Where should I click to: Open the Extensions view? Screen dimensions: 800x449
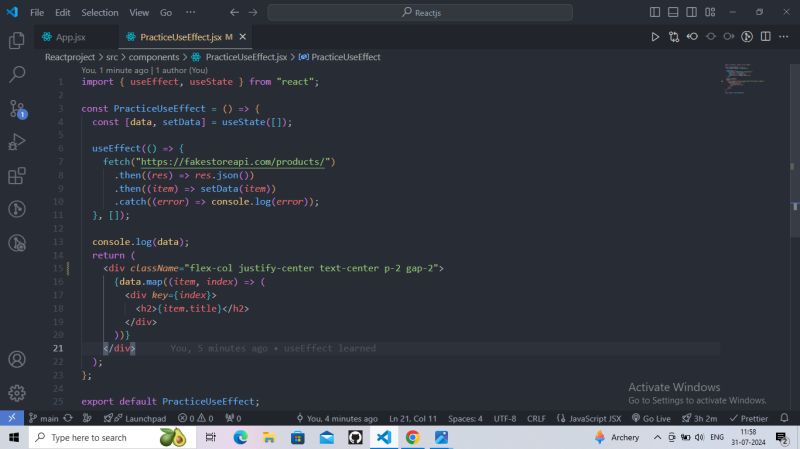coord(16,176)
